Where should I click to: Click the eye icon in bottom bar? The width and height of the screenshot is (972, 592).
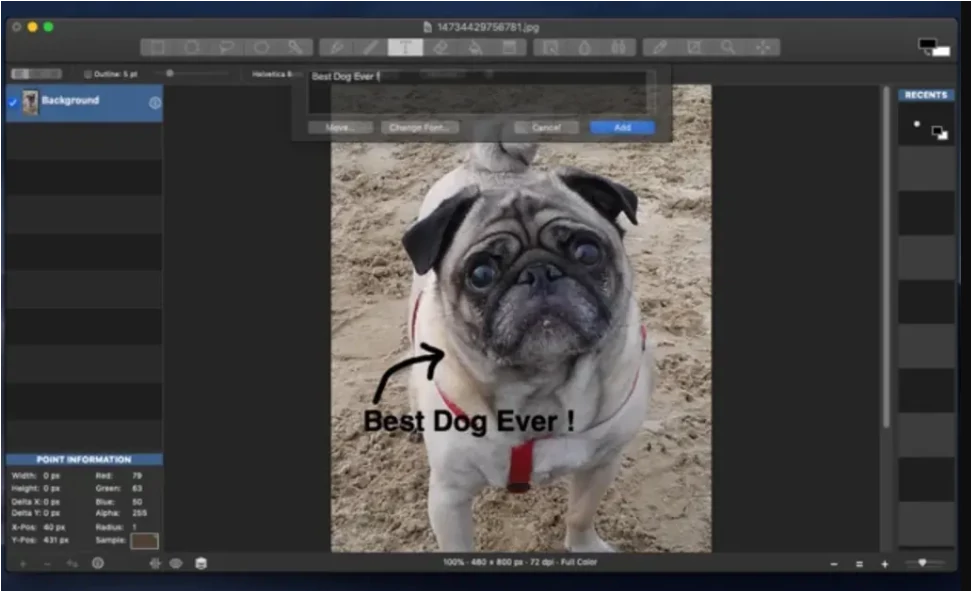[176, 563]
